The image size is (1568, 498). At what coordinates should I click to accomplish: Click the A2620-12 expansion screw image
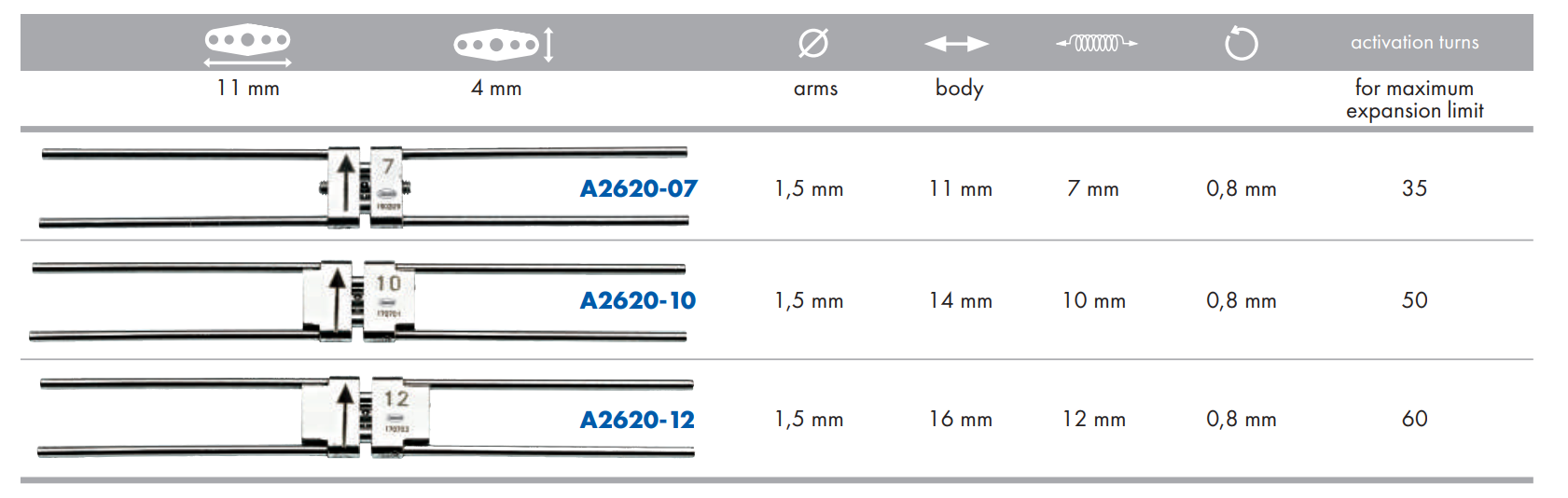(366, 418)
